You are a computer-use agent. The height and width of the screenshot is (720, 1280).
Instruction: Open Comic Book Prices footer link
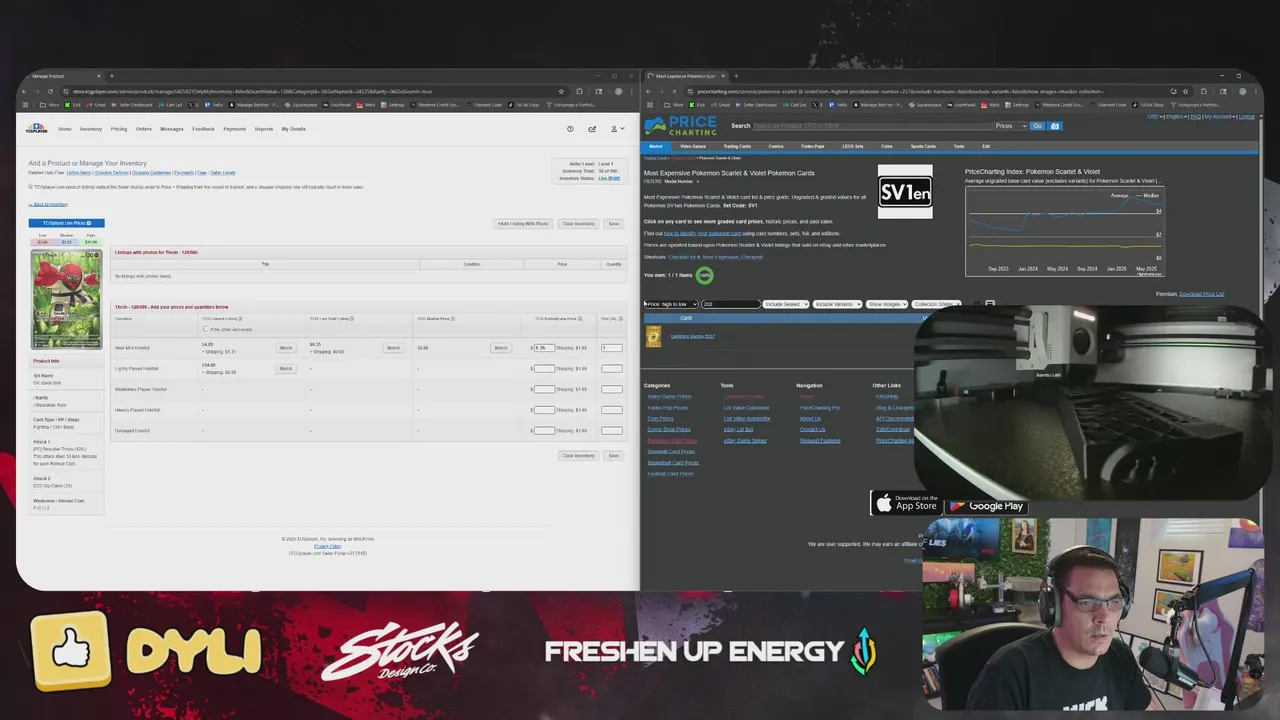point(669,429)
